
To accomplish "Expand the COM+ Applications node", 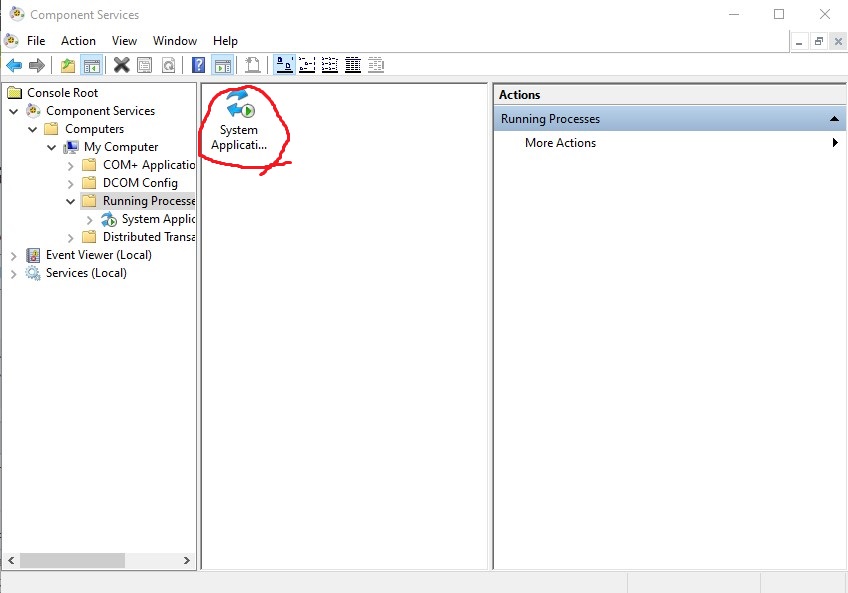I will pyautogui.click(x=70, y=166).
